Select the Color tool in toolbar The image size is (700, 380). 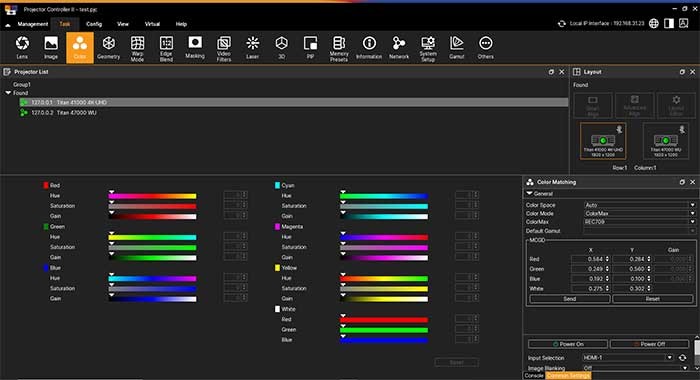80,48
